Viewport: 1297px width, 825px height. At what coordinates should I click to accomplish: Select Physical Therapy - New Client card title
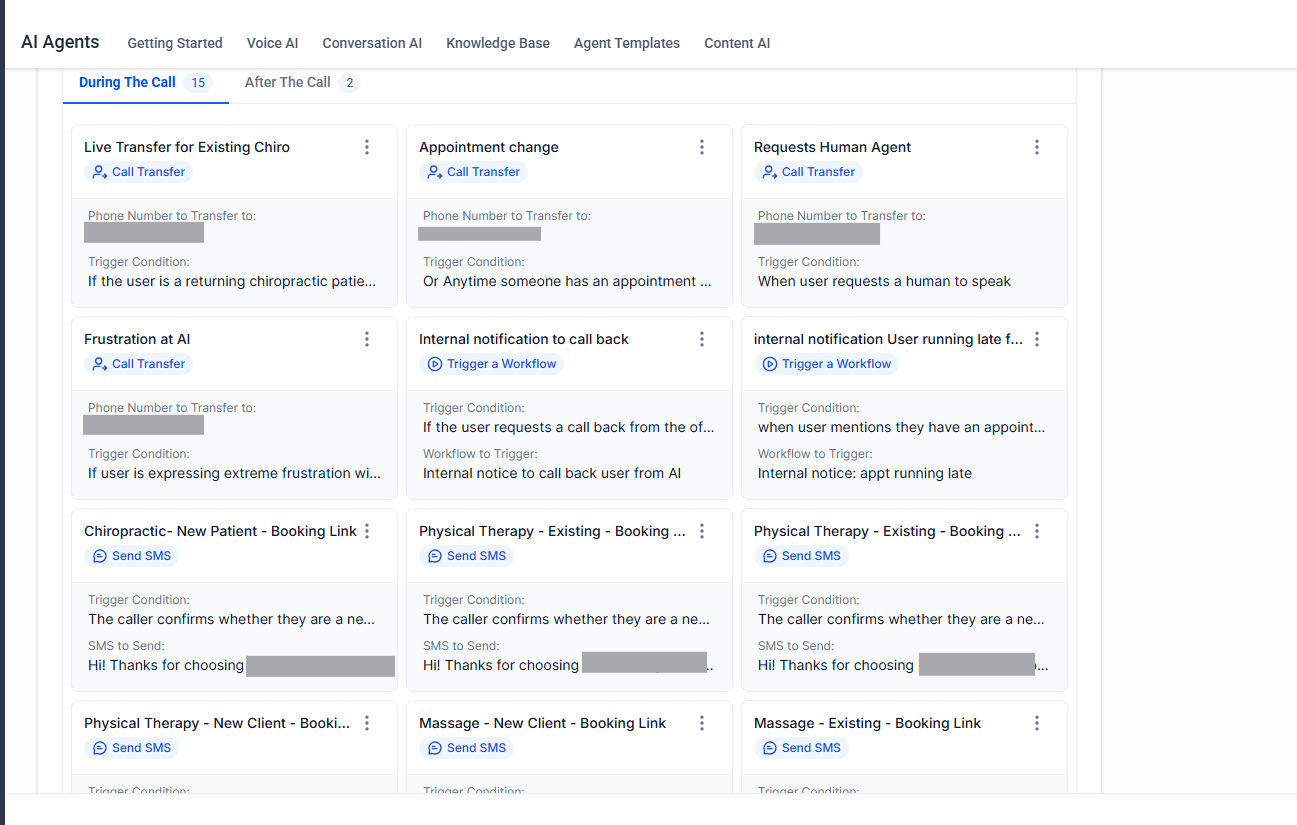(217, 723)
